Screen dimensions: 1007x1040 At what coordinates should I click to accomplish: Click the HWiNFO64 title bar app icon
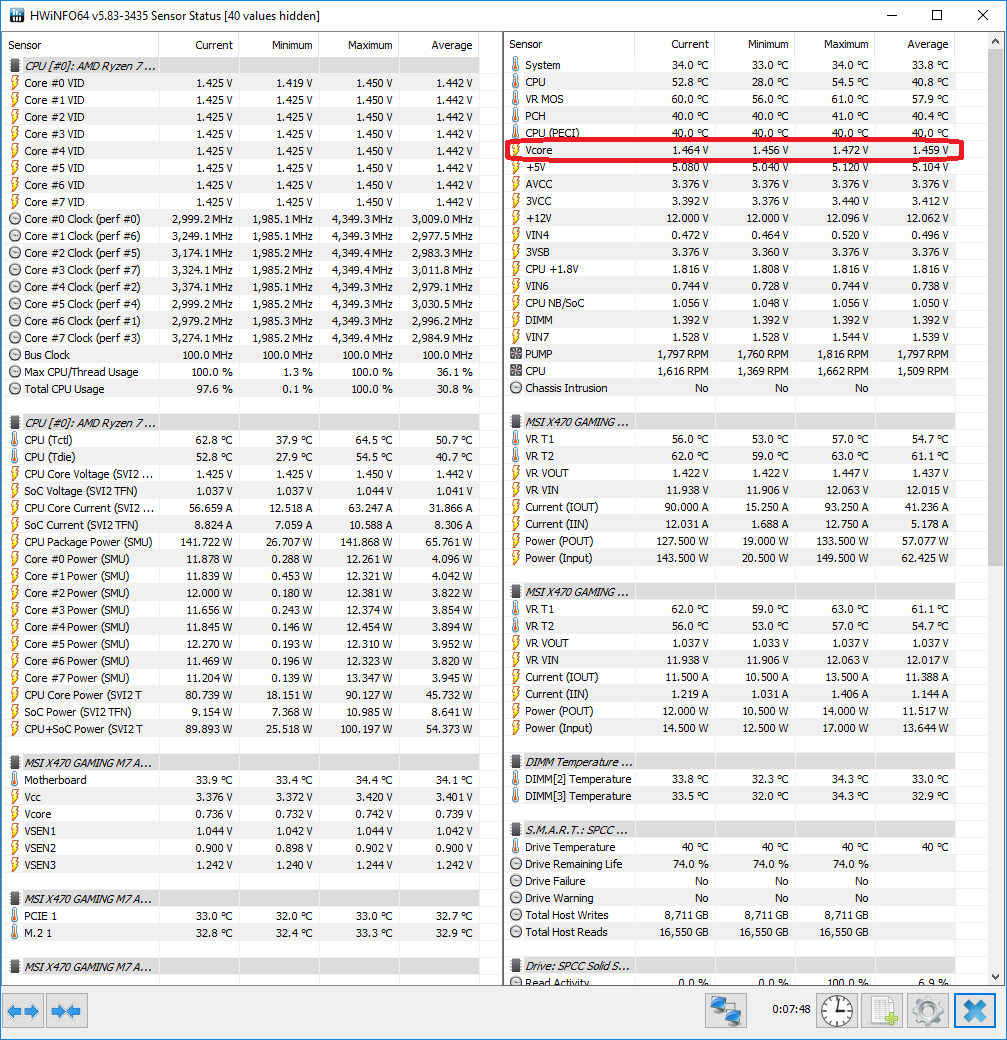(16, 15)
